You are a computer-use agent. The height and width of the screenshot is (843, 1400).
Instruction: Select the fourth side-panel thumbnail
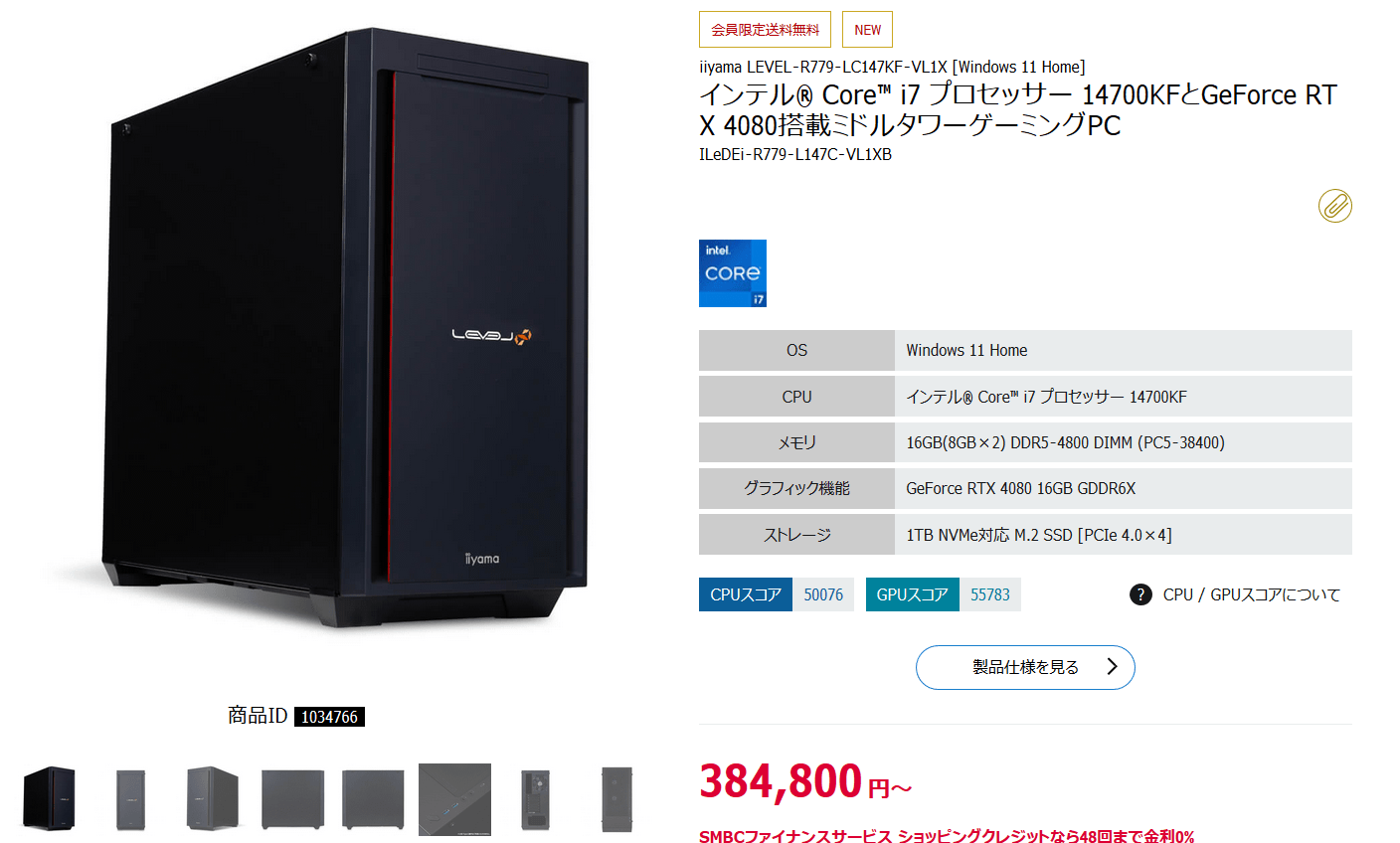click(292, 799)
